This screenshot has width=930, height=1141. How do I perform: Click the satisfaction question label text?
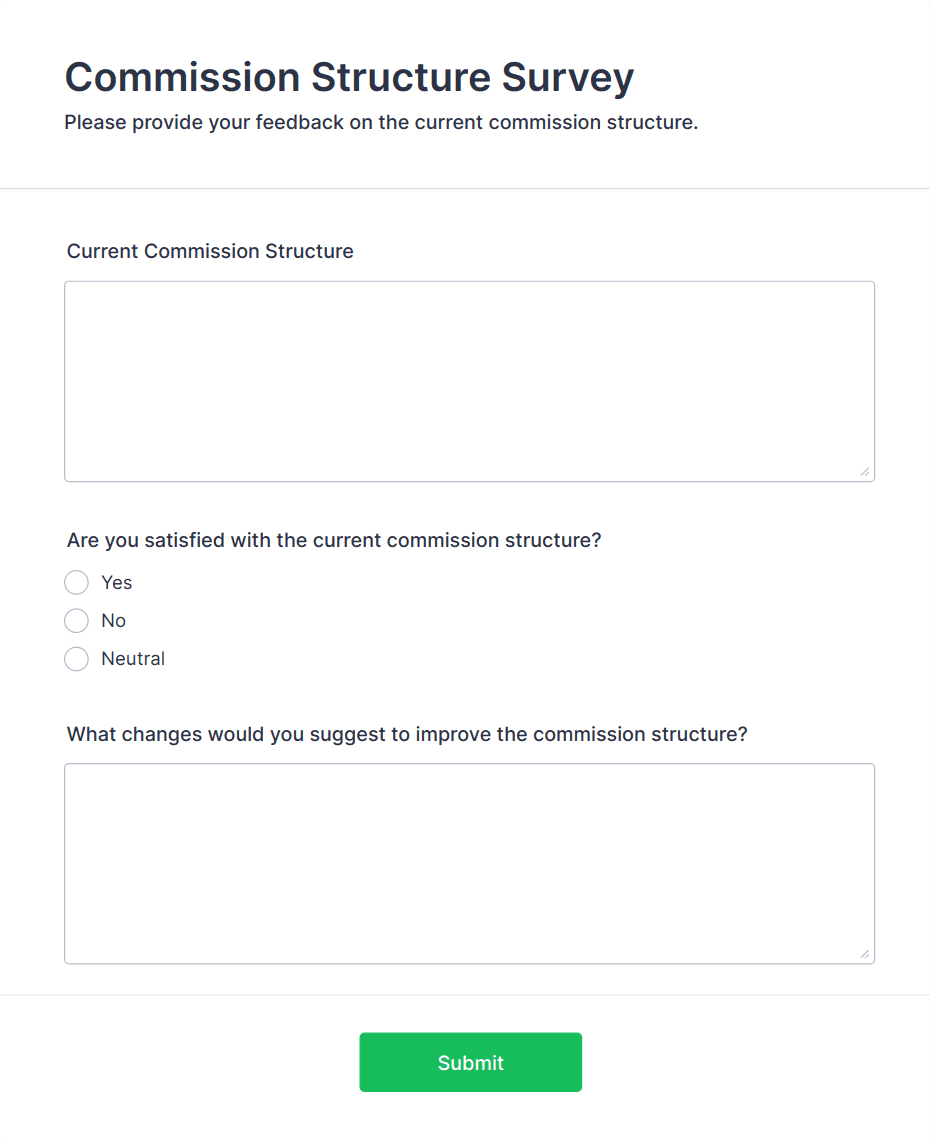point(333,540)
